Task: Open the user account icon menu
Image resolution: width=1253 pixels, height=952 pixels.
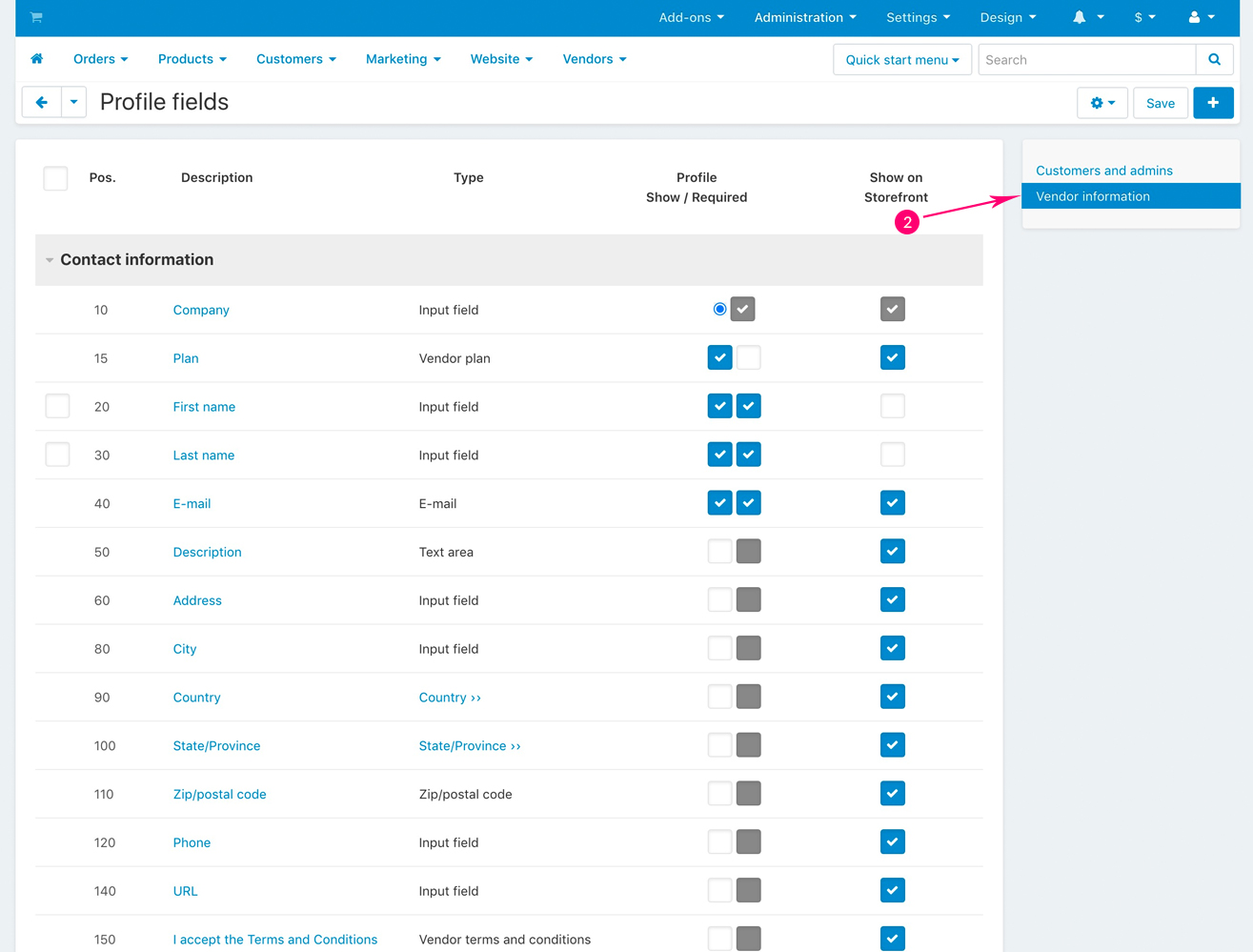Action: pyautogui.click(x=1201, y=17)
